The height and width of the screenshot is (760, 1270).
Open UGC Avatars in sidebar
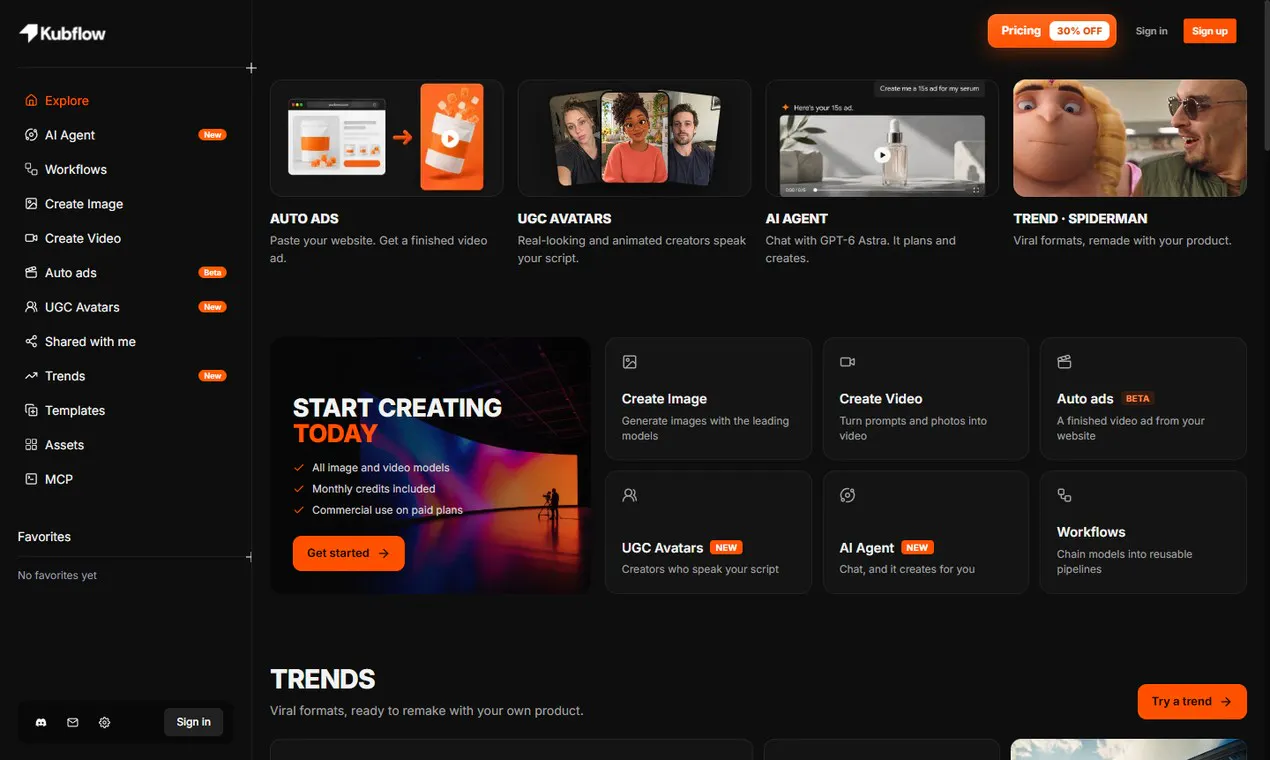pyautogui.click(x=126, y=307)
